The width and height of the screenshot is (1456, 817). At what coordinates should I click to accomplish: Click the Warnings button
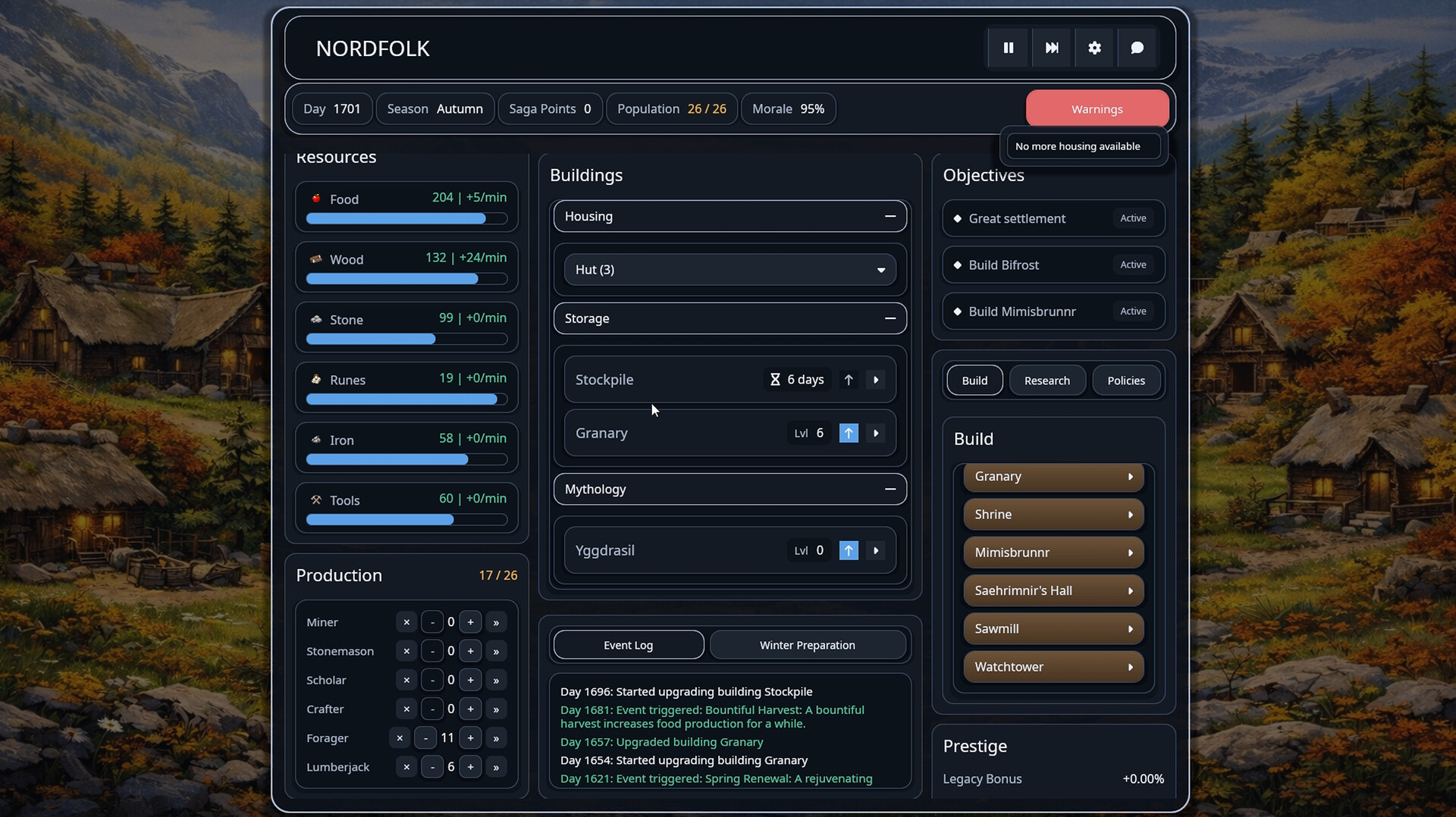click(x=1097, y=109)
